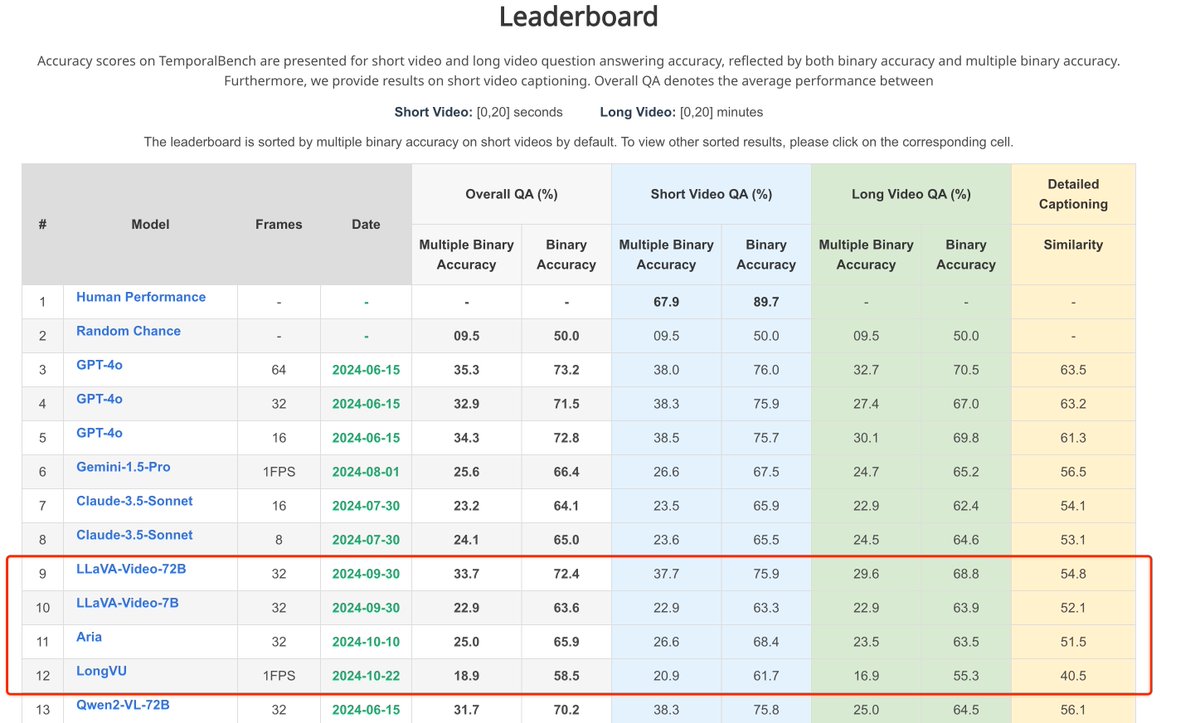Open the Random Chance model link

(128, 331)
